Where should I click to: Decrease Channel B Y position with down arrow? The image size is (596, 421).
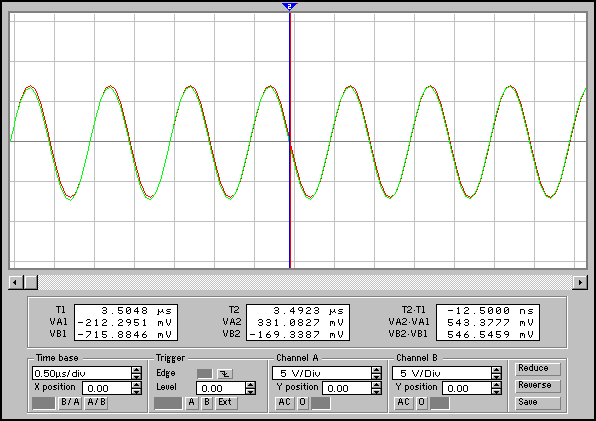point(496,391)
